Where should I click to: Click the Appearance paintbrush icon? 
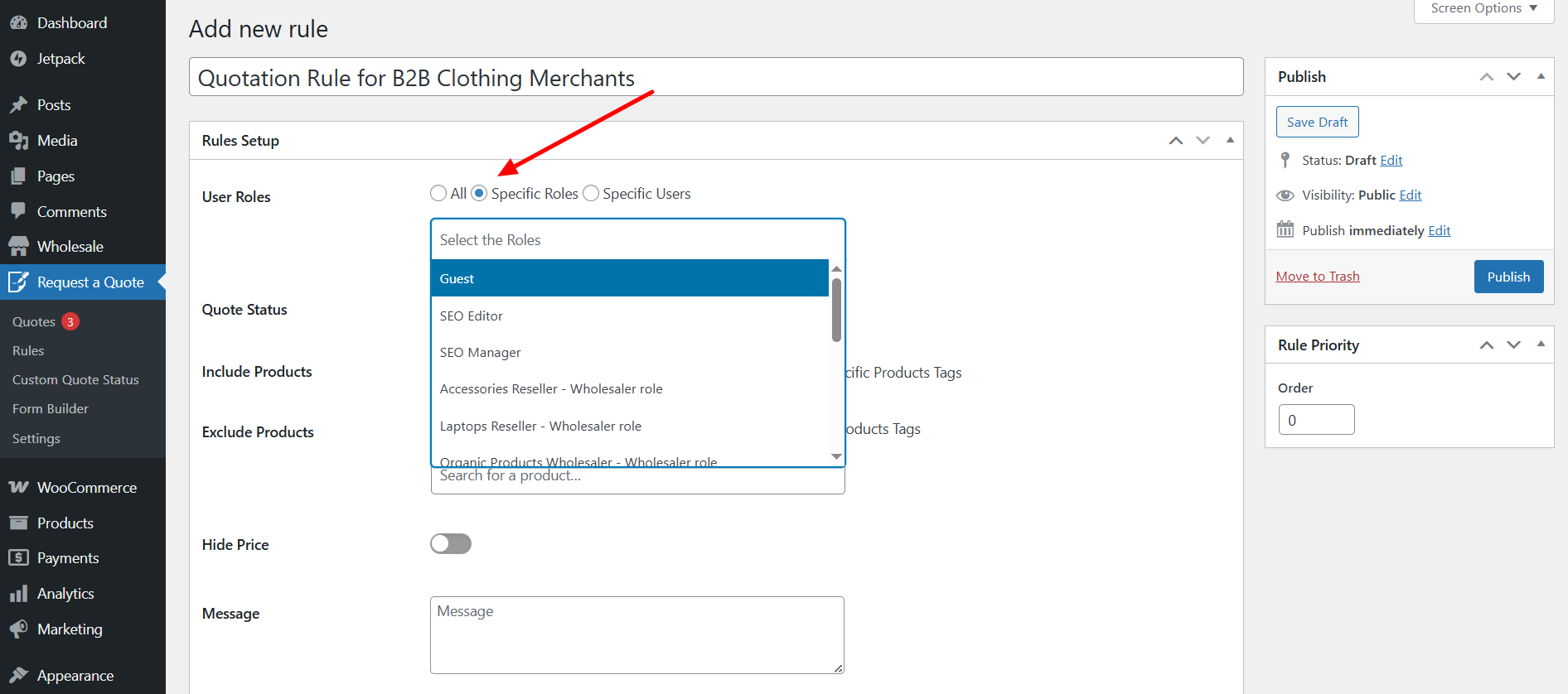coord(18,676)
